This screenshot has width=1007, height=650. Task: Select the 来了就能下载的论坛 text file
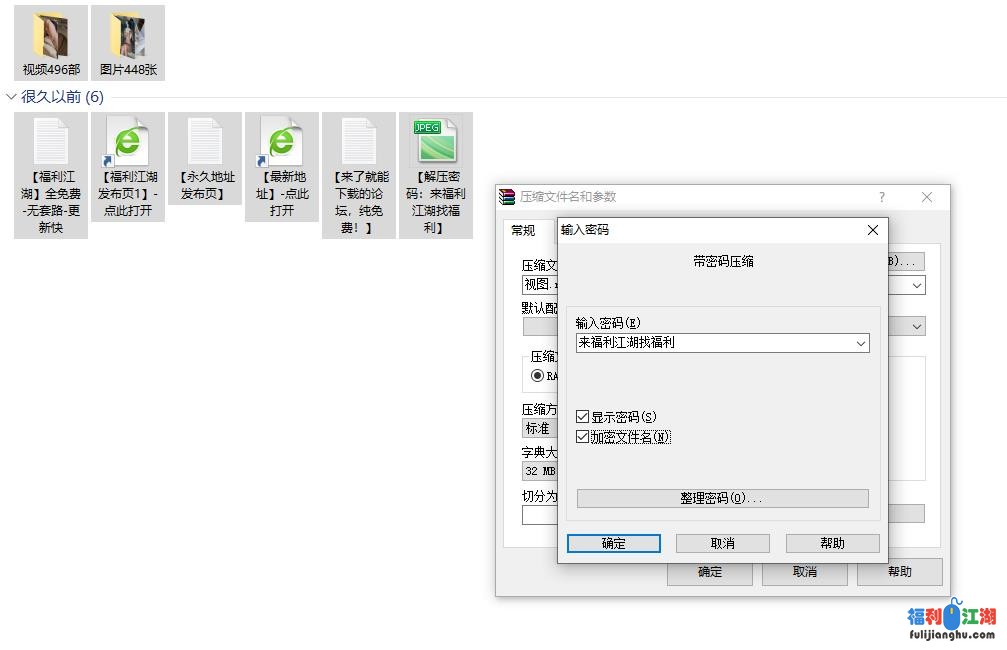(x=359, y=142)
